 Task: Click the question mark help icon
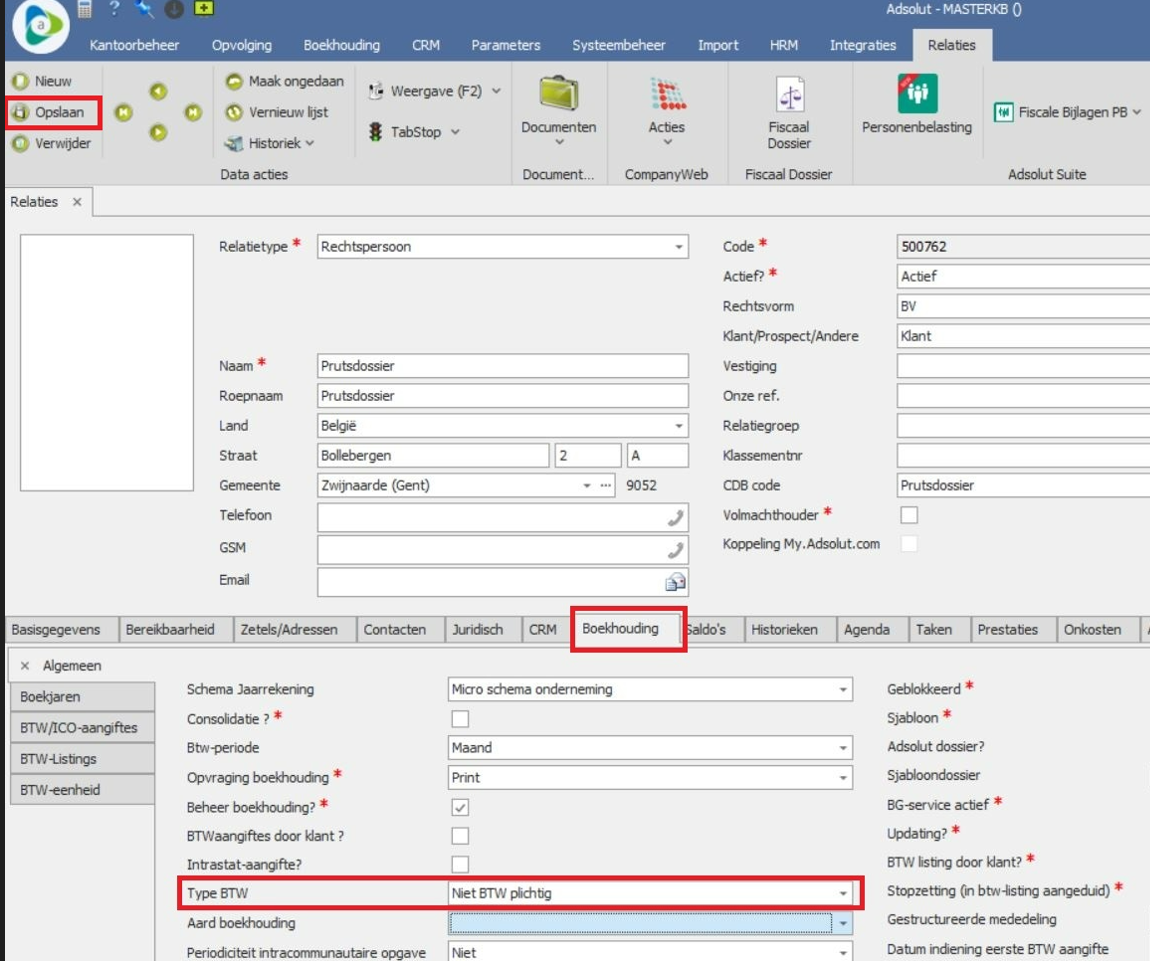tap(114, 9)
